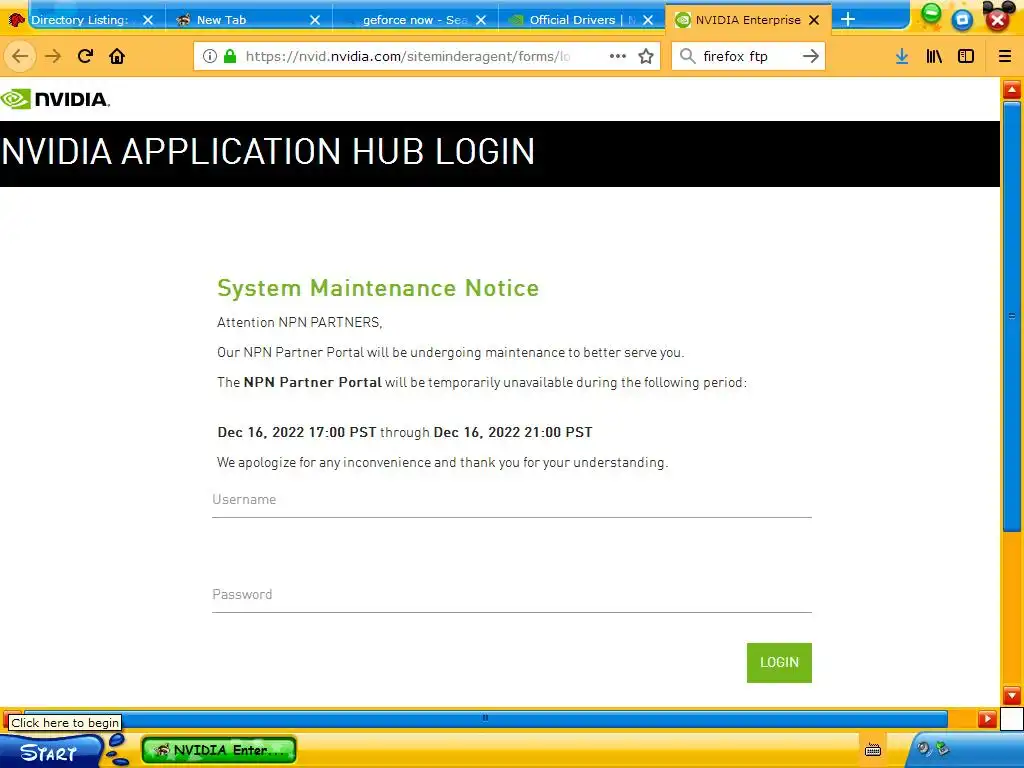This screenshot has height=768, width=1024.
Task: Open the Start menu
Action: [x=51, y=752]
